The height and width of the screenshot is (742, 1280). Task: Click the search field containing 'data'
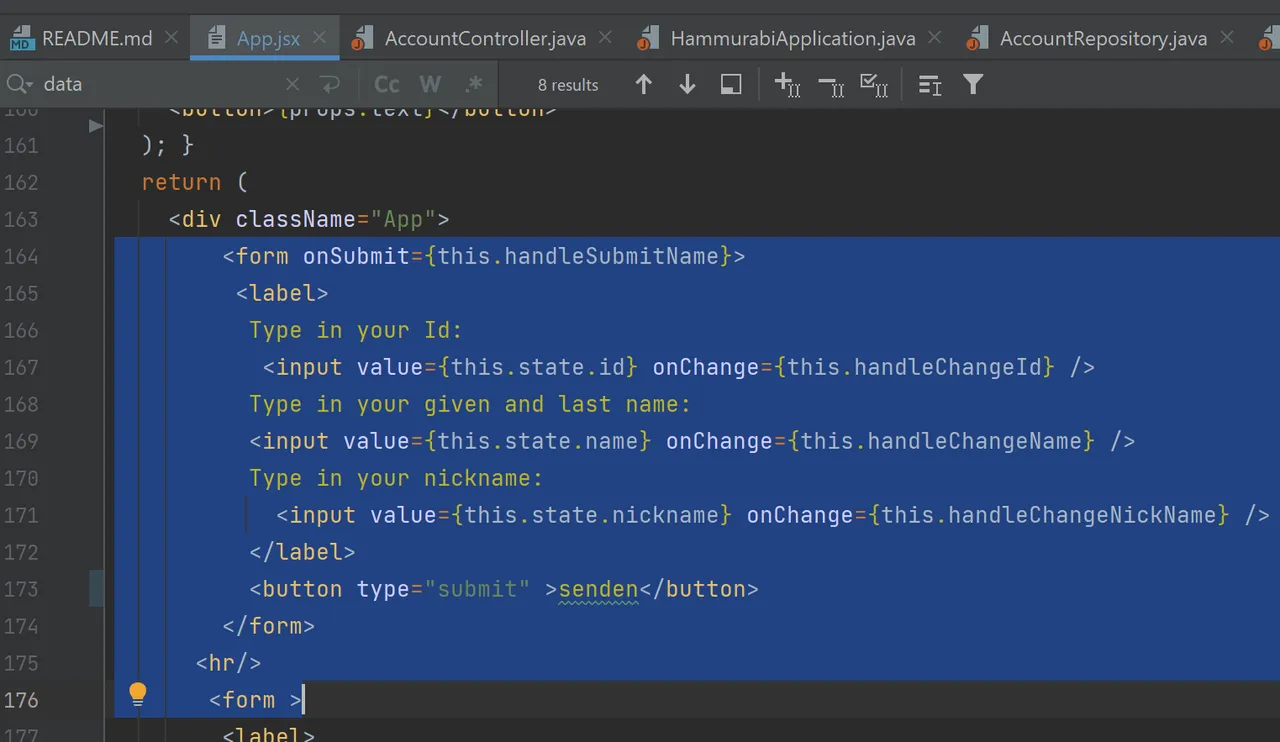[160, 84]
